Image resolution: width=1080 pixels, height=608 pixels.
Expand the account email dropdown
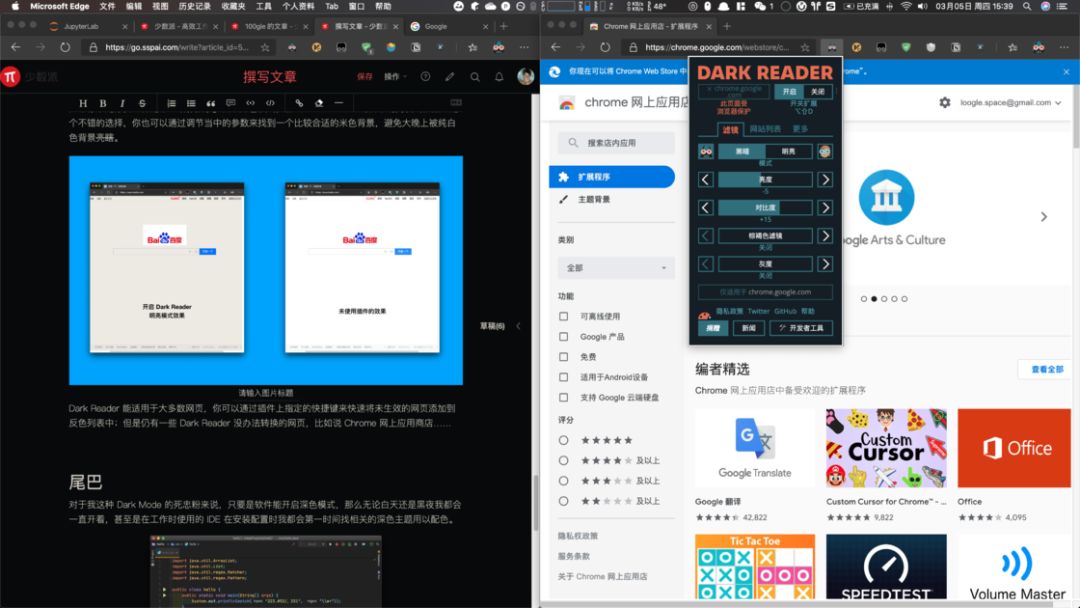click(x=1058, y=103)
